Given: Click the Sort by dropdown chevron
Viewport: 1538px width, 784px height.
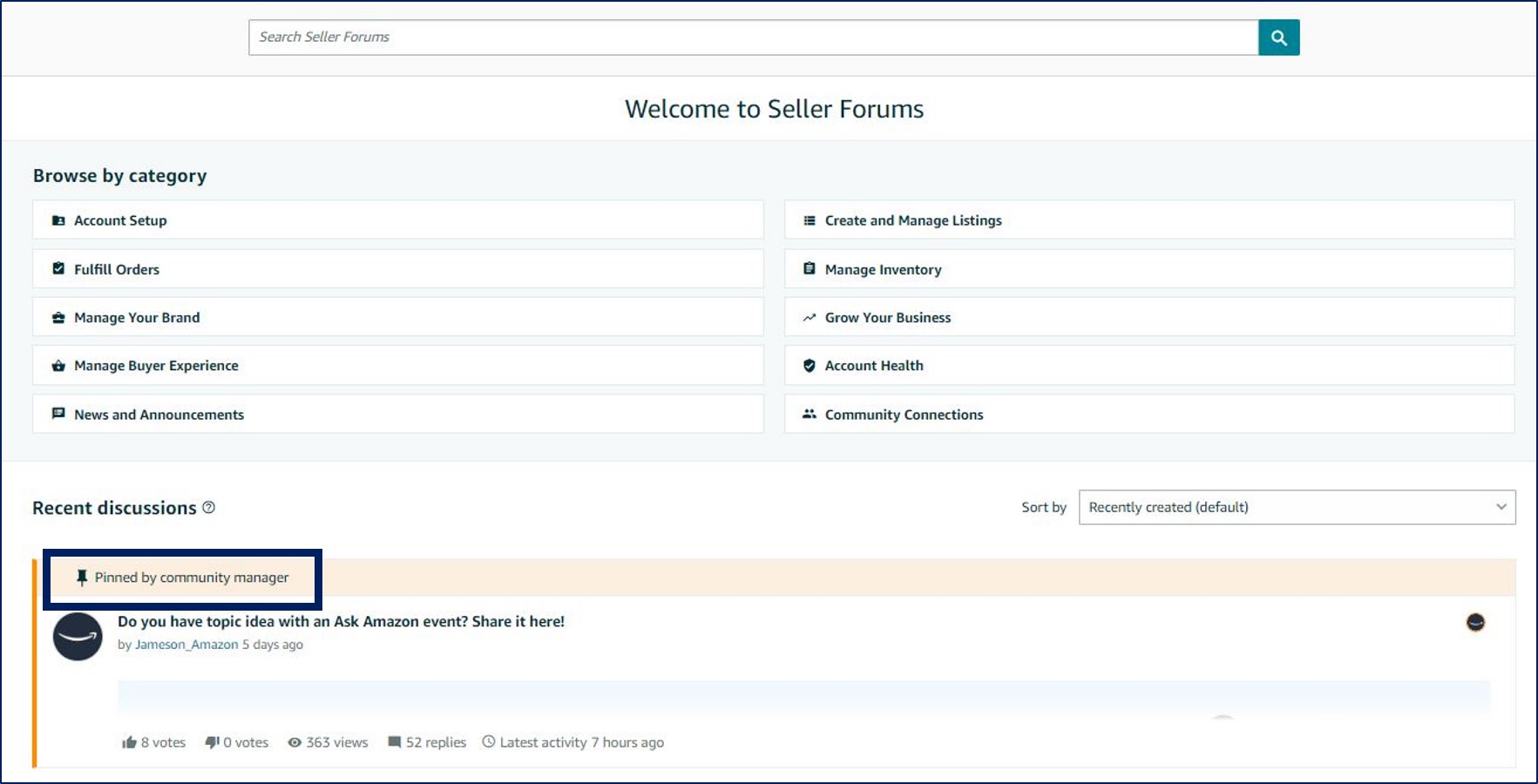Looking at the screenshot, I should coord(1501,507).
